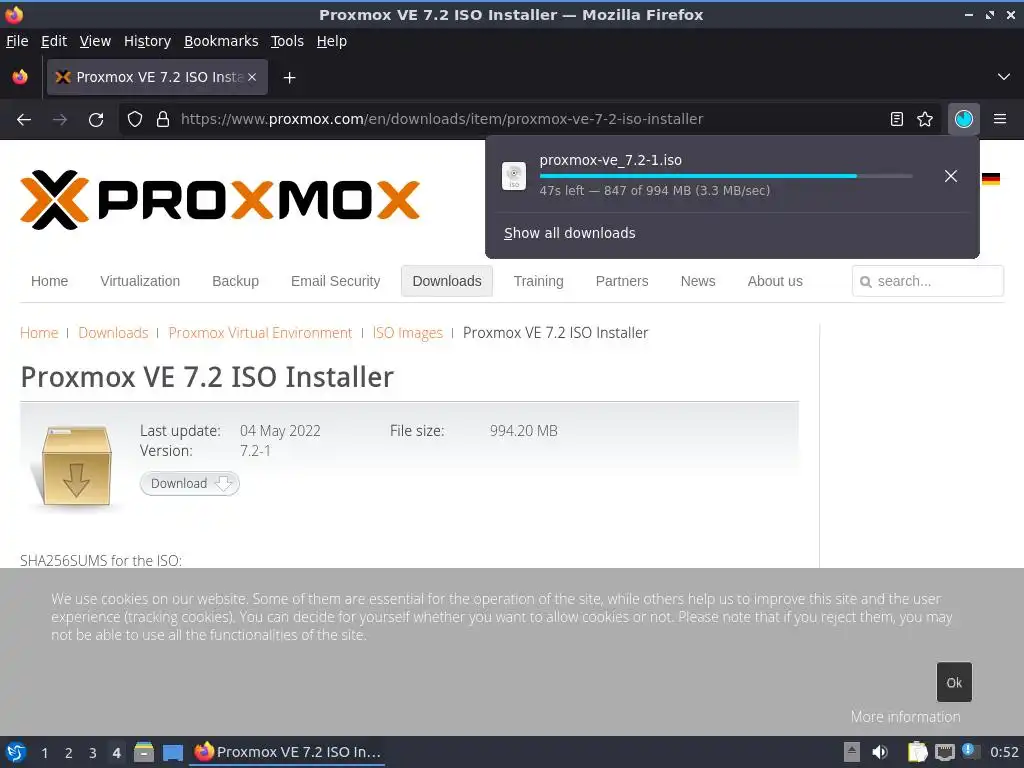Click the site security padlock icon

click(163, 119)
